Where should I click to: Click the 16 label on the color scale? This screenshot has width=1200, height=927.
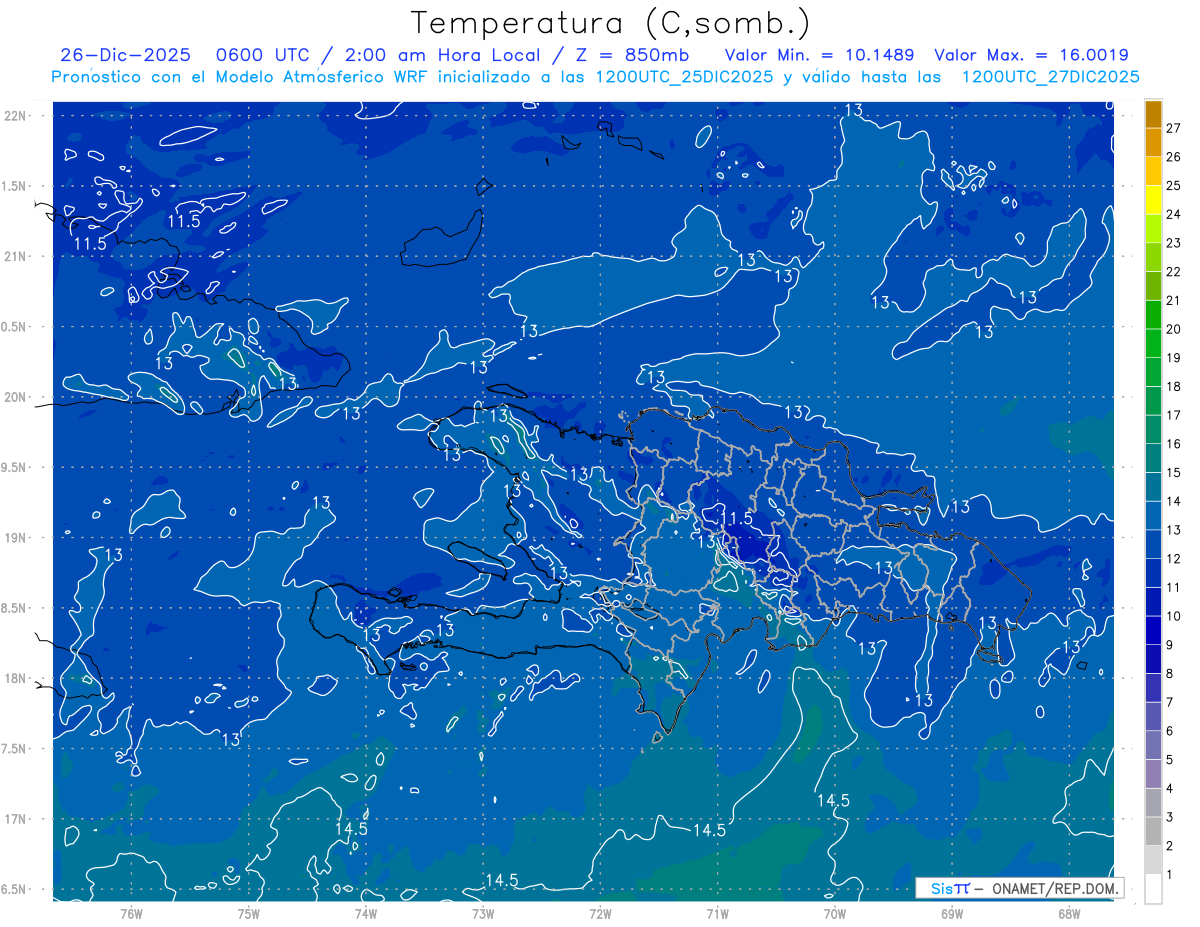pos(1173,444)
